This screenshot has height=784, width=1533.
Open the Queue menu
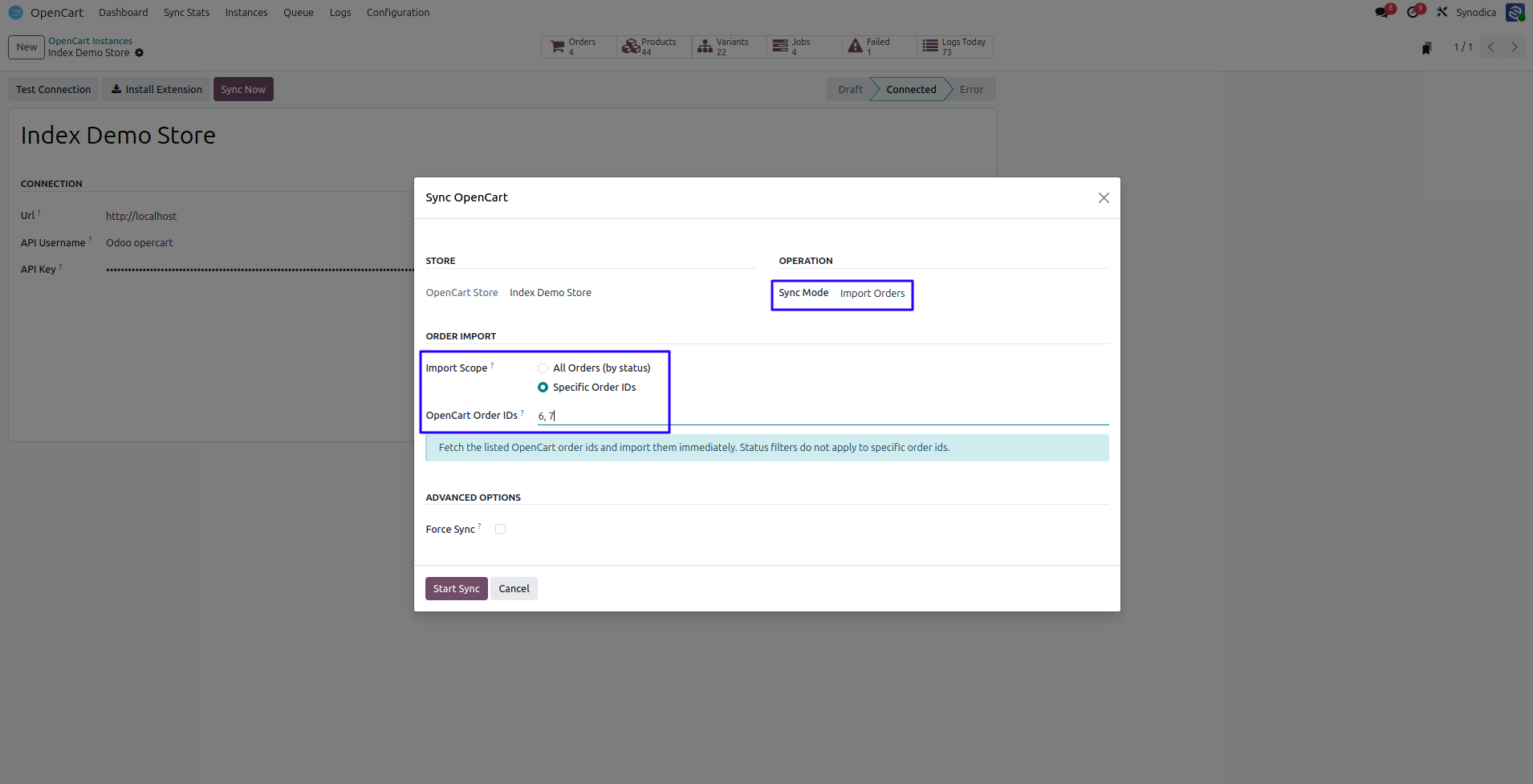point(299,12)
